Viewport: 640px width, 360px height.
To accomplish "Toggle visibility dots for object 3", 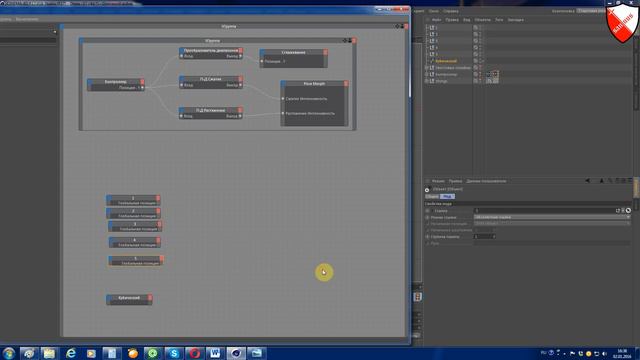I will (x=480, y=41).
